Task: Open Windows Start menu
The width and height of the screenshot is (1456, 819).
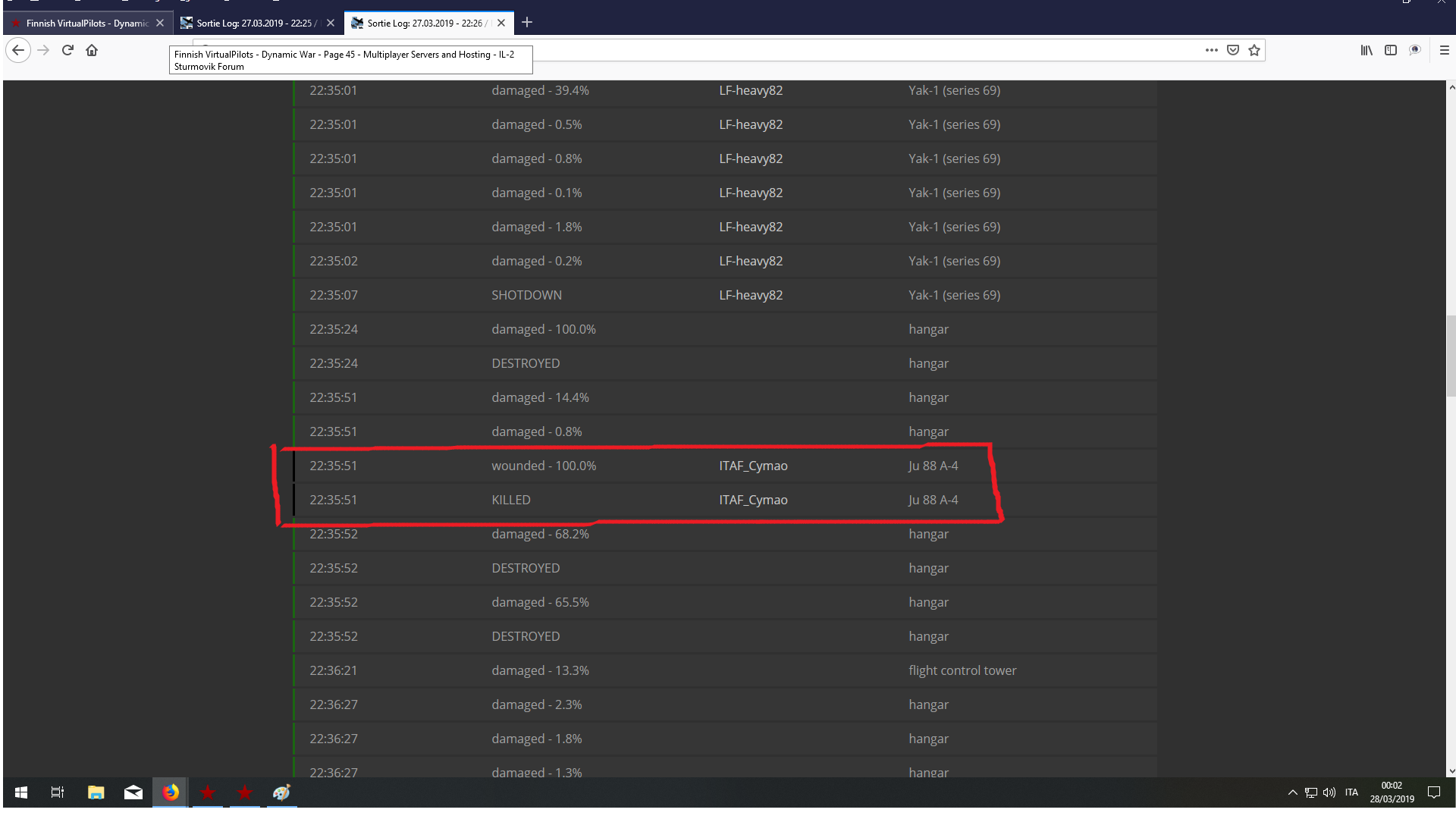Action: (21, 792)
